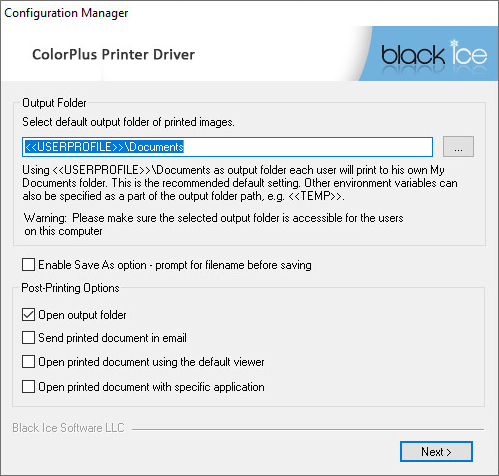Uncheck Open output folder

click(28, 315)
